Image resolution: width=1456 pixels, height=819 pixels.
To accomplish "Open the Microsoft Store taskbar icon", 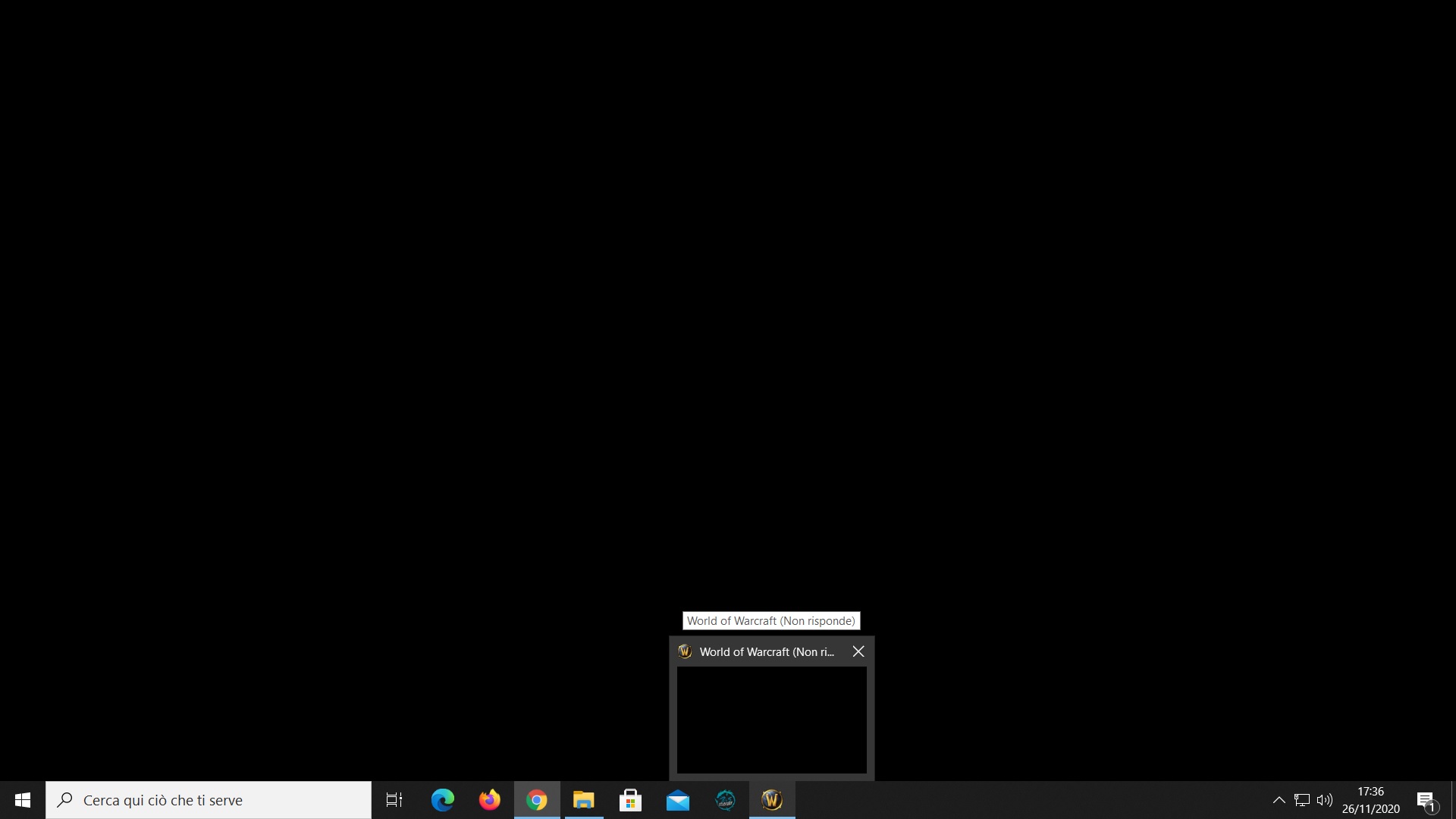I will point(630,800).
